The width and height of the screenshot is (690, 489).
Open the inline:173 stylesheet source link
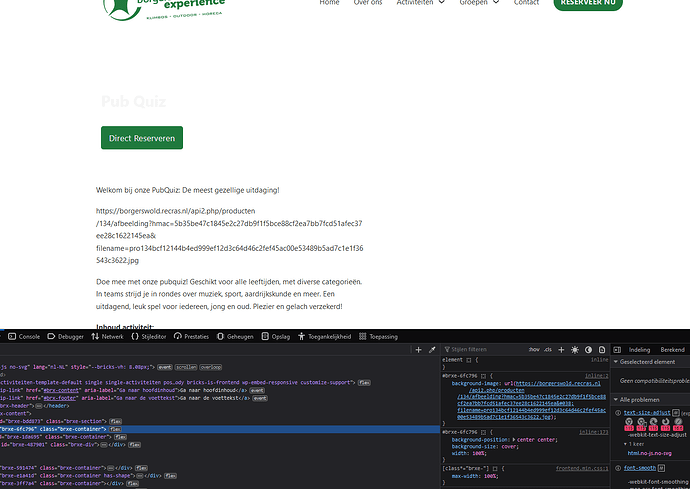click(594, 432)
